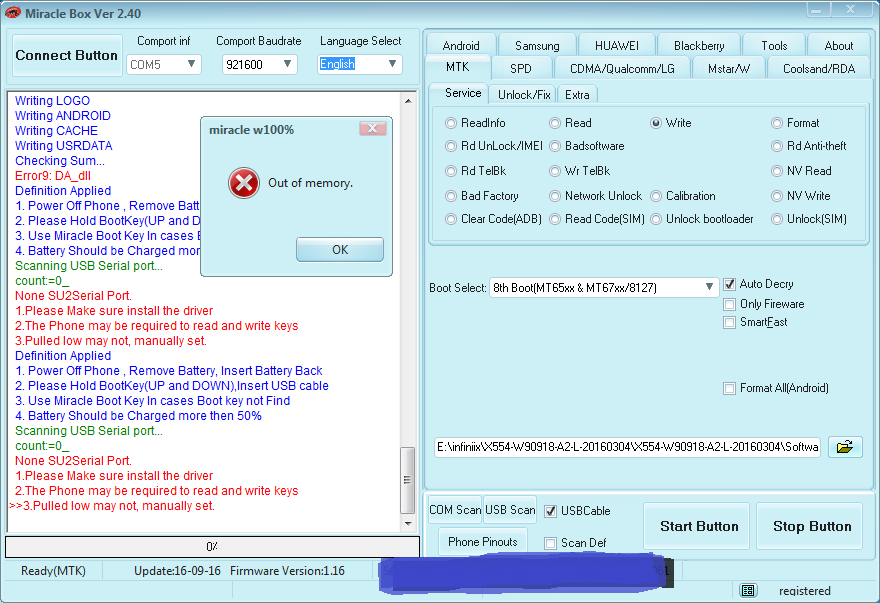Screen dimensions: 880x603
Task: Select the MTK tab
Action: (x=457, y=67)
